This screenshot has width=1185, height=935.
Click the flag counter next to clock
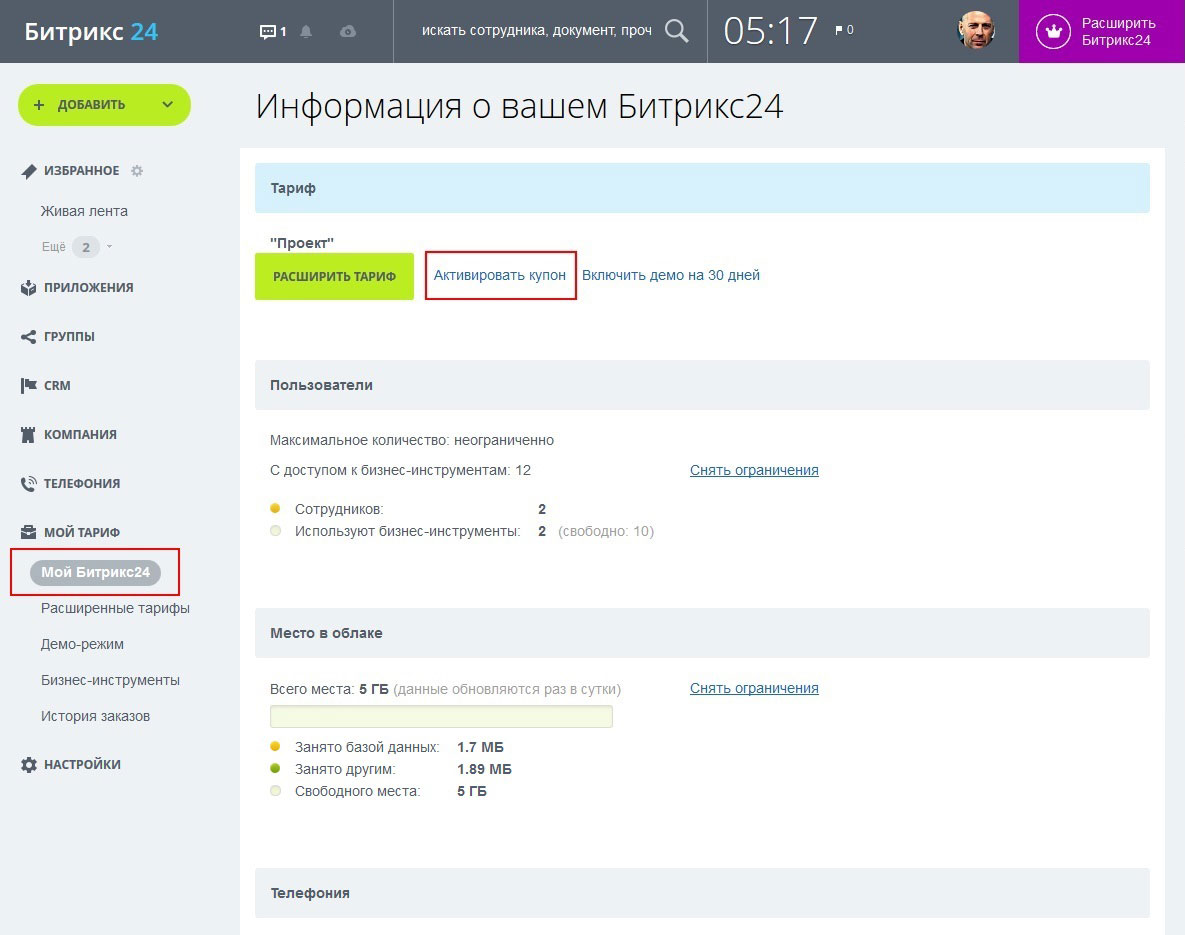coord(844,30)
